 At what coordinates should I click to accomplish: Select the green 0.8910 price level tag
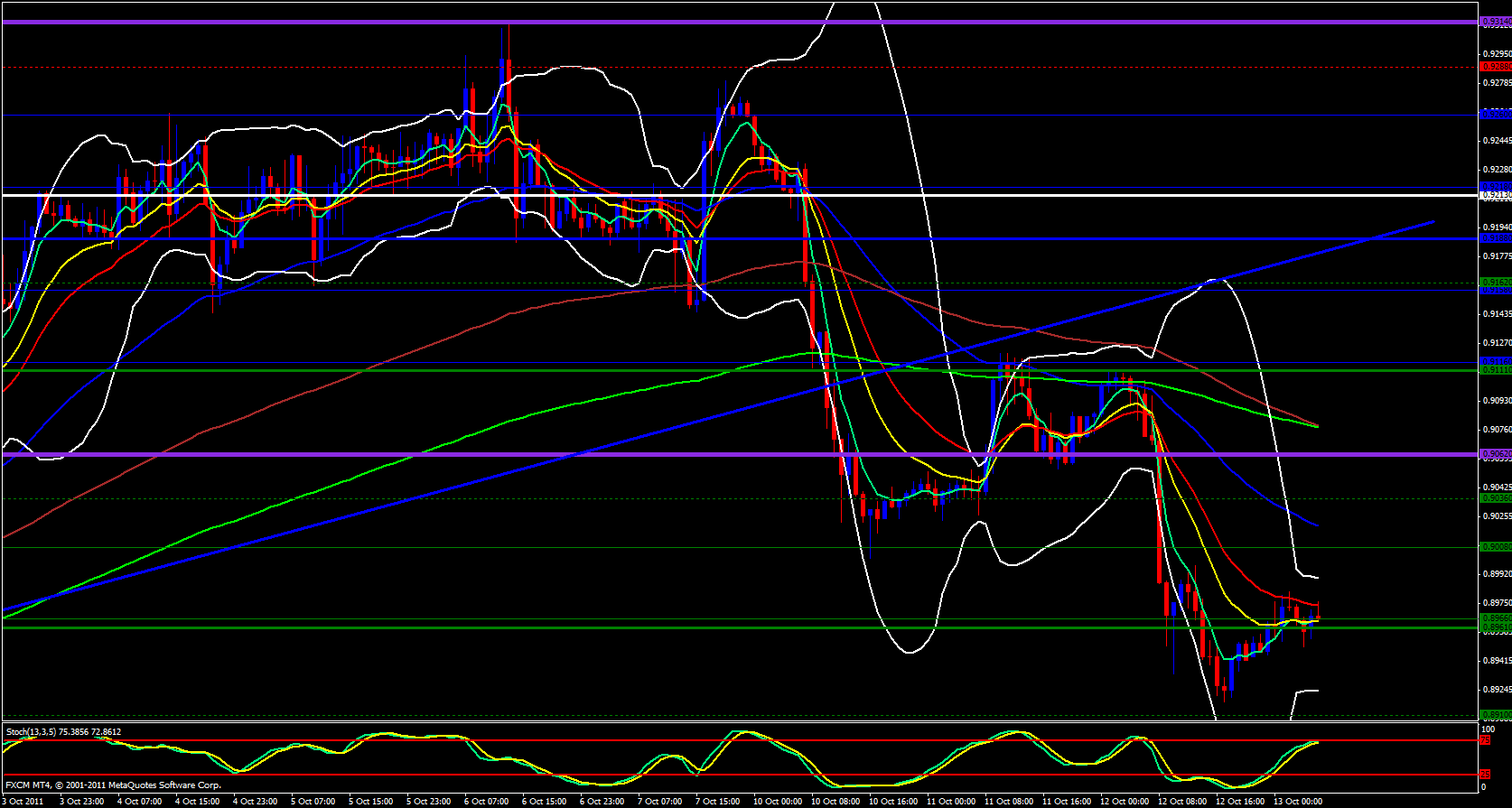pyautogui.click(x=1495, y=714)
